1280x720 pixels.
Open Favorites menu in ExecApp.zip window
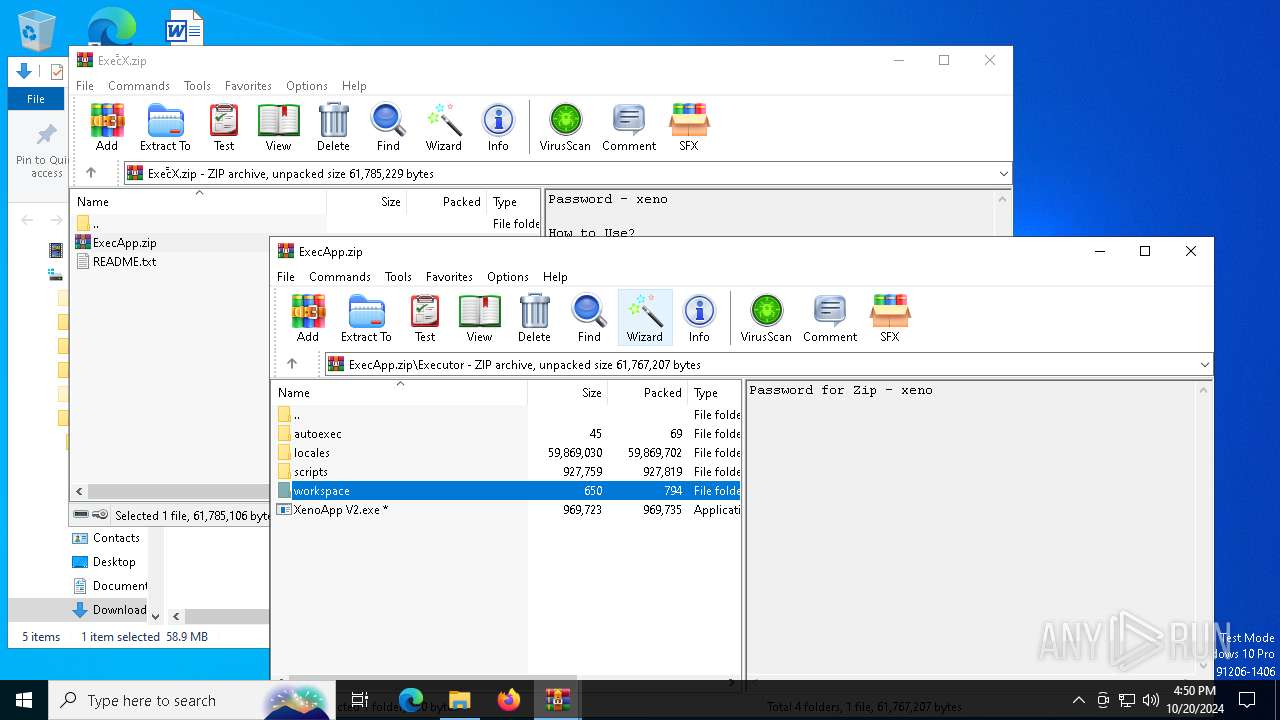pyautogui.click(x=449, y=277)
